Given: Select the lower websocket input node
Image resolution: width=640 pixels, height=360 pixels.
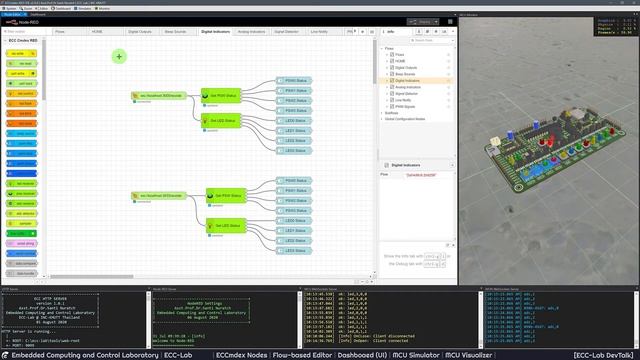Looking at the screenshot, I should click(x=159, y=196).
